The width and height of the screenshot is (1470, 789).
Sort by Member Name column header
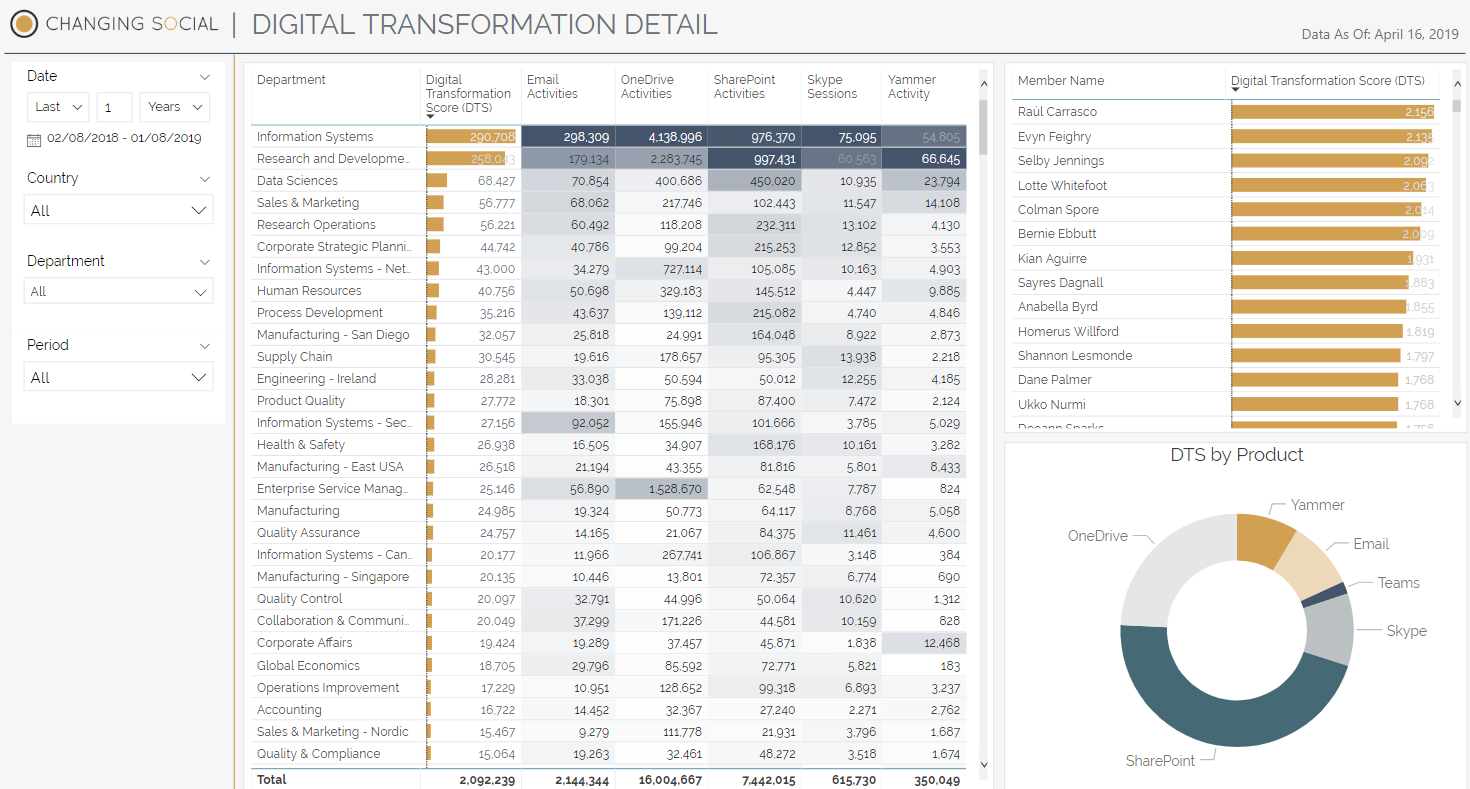click(1061, 81)
